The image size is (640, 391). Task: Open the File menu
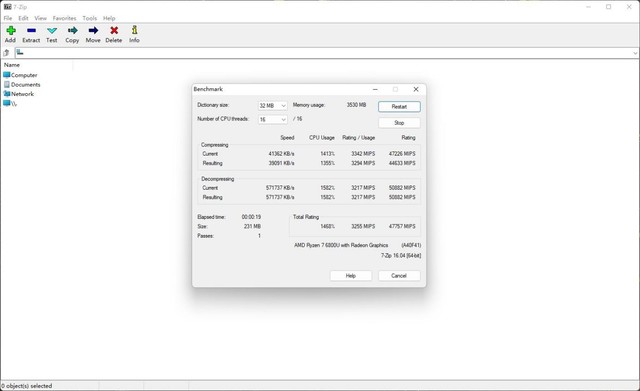point(8,18)
